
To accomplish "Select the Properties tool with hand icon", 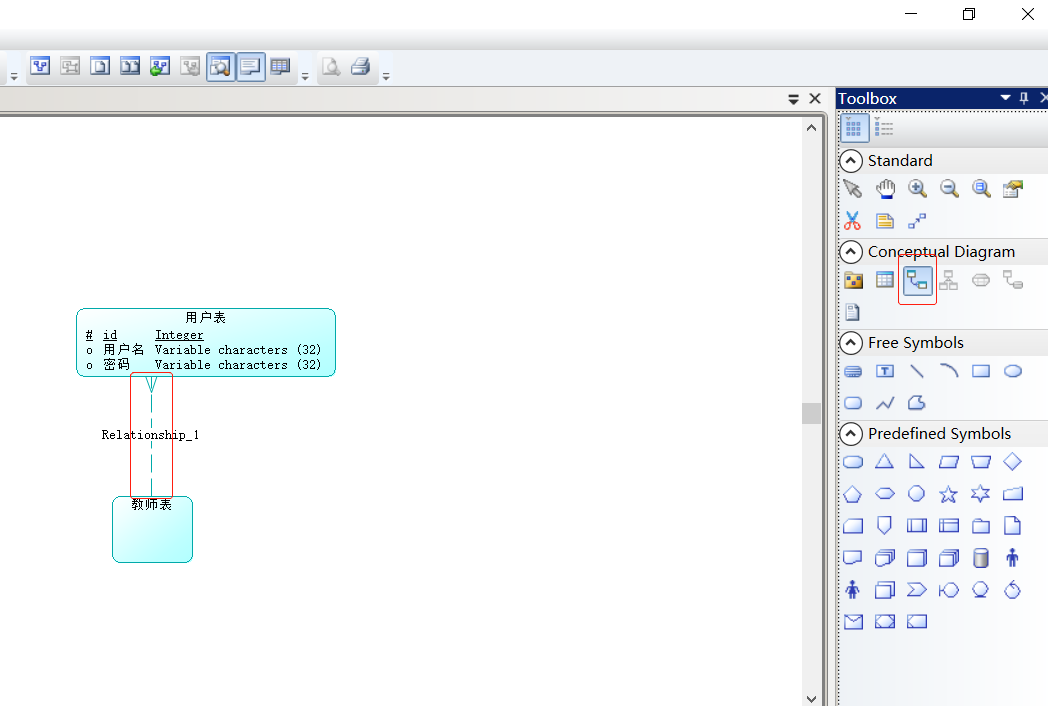I will 1013,189.
